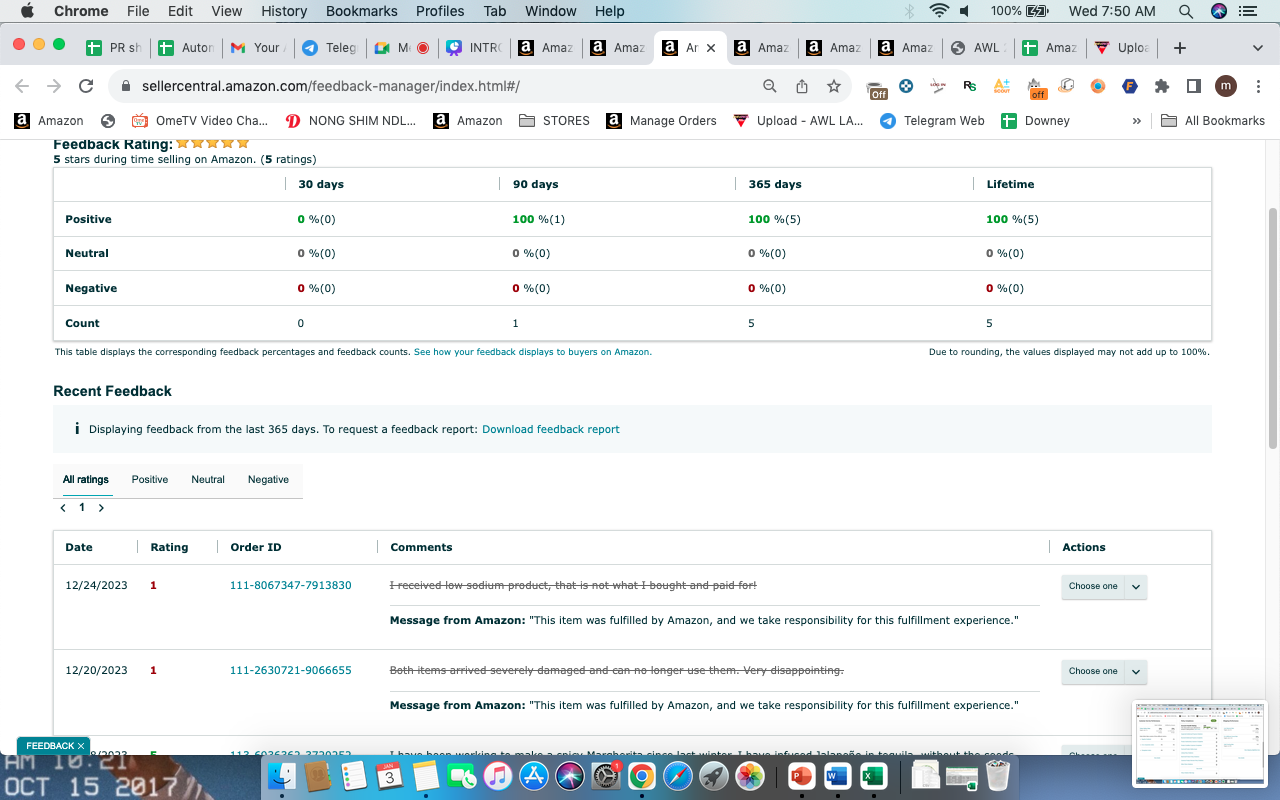The height and width of the screenshot is (800, 1280).
Task: Open 'Choose one' dropdown for 12/24/2023 feedback
Action: click(1104, 586)
